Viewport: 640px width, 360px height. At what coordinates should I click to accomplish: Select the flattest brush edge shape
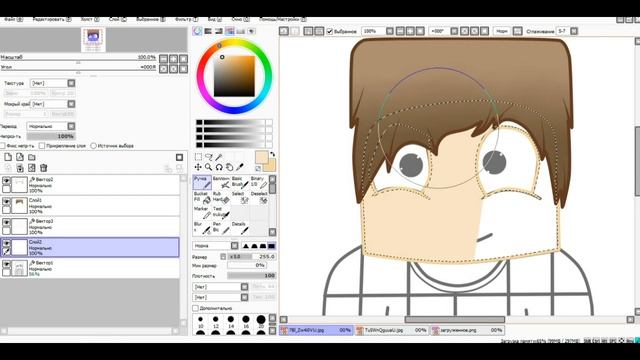(271, 246)
